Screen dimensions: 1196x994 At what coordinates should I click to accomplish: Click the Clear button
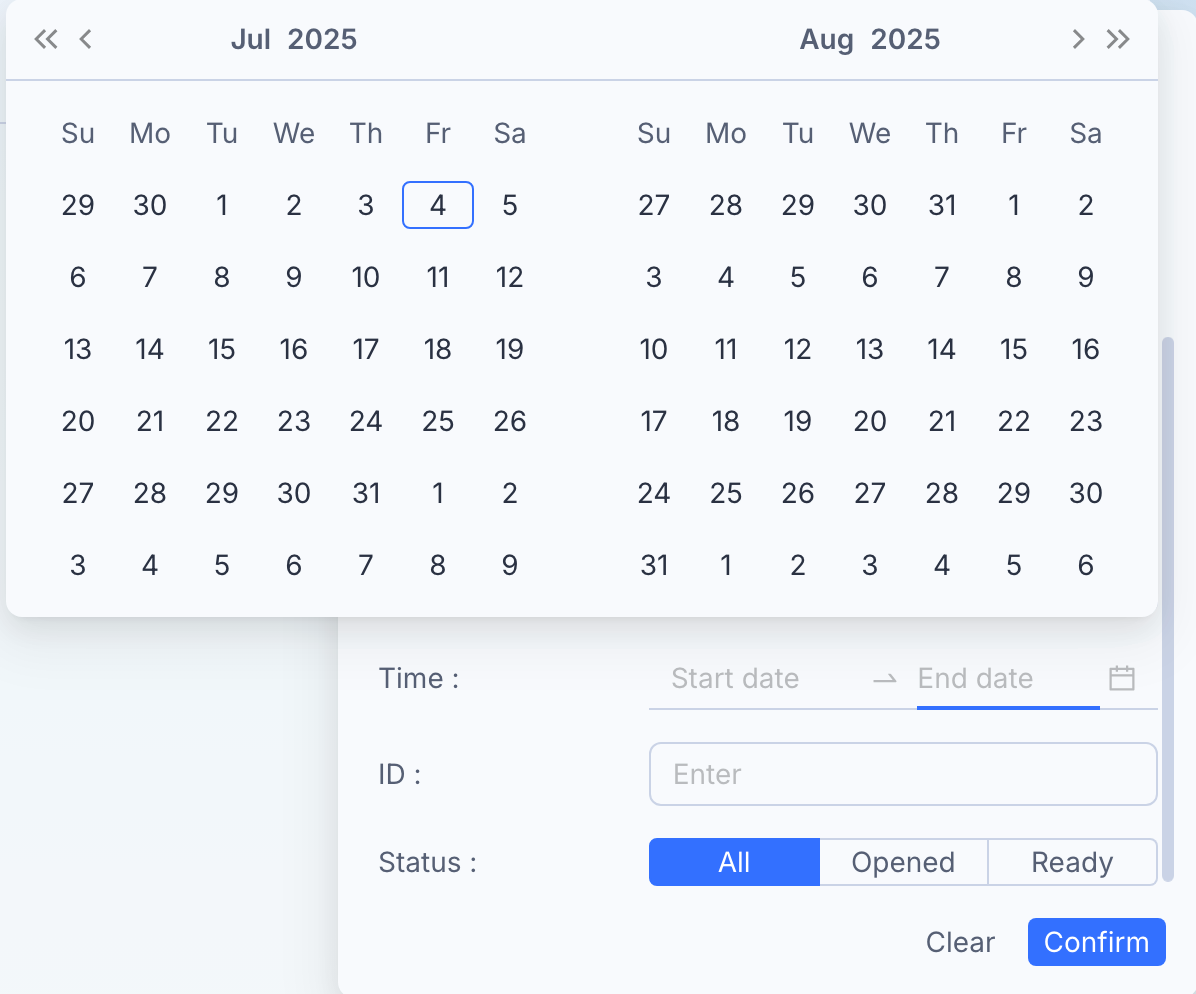tap(960, 942)
